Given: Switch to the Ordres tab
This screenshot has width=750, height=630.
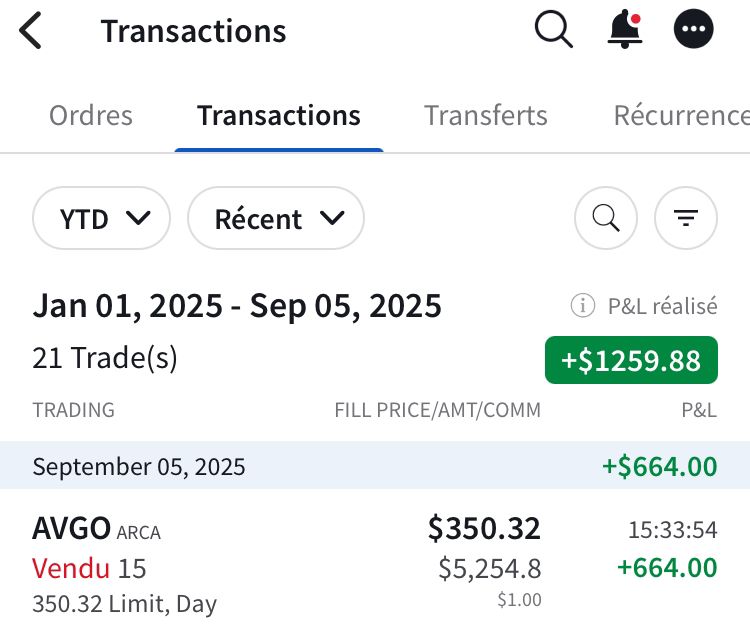Looking at the screenshot, I should point(91,115).
